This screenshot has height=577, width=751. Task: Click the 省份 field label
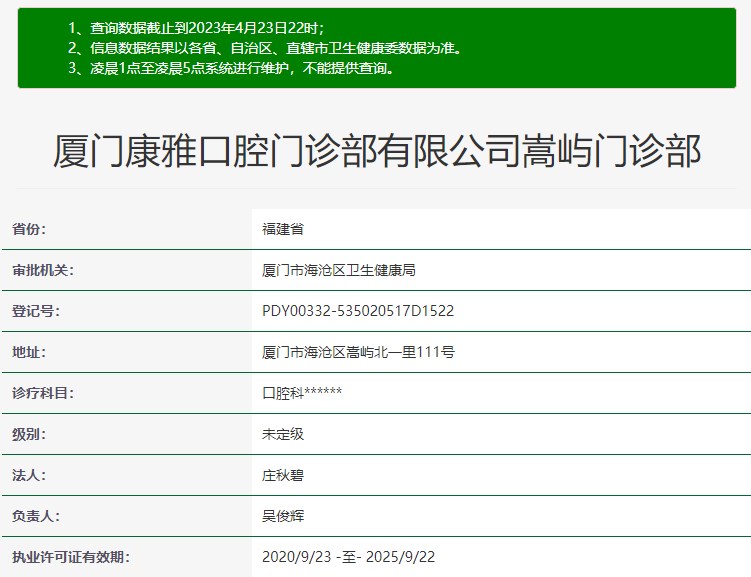coord(29,229)
